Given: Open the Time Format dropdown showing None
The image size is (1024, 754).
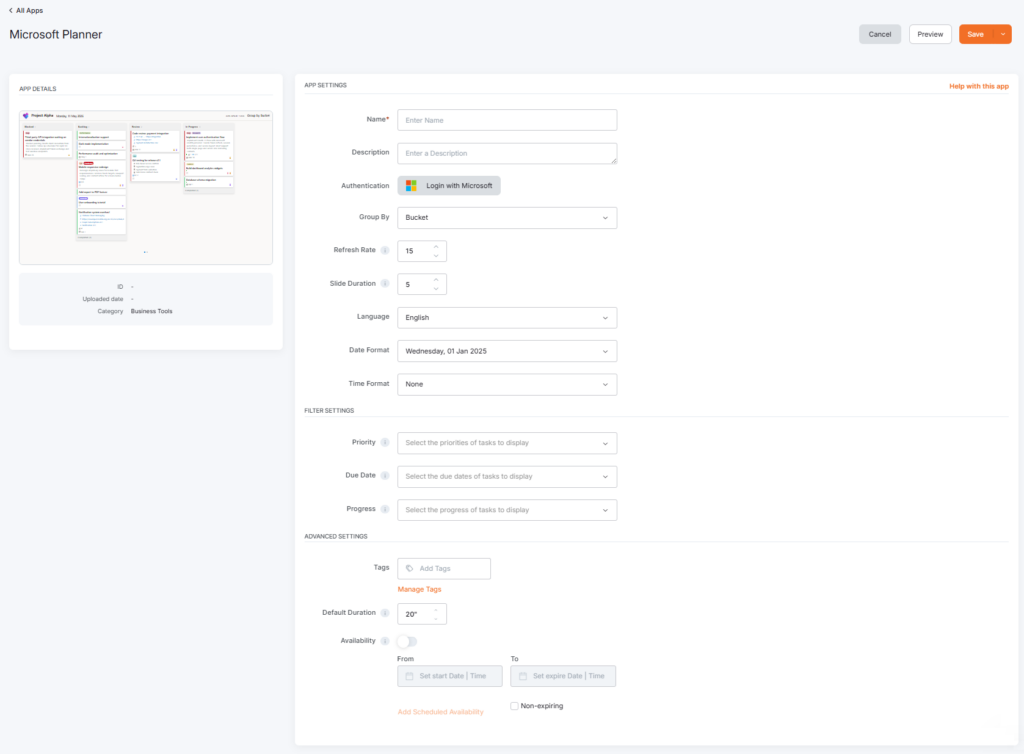Looking at the screenshot, I should (507, 385).
